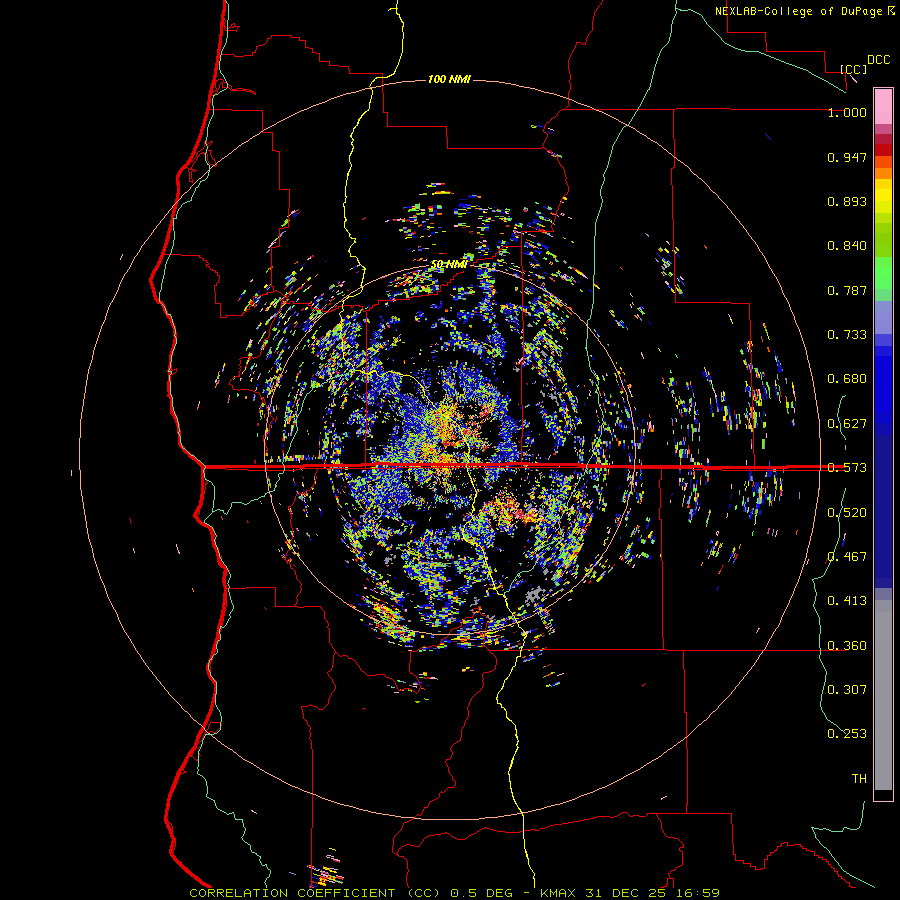The width and height of the screenshot is (900, 900).
Task: Click the 0.893 scale value
Action: point(847,201)
